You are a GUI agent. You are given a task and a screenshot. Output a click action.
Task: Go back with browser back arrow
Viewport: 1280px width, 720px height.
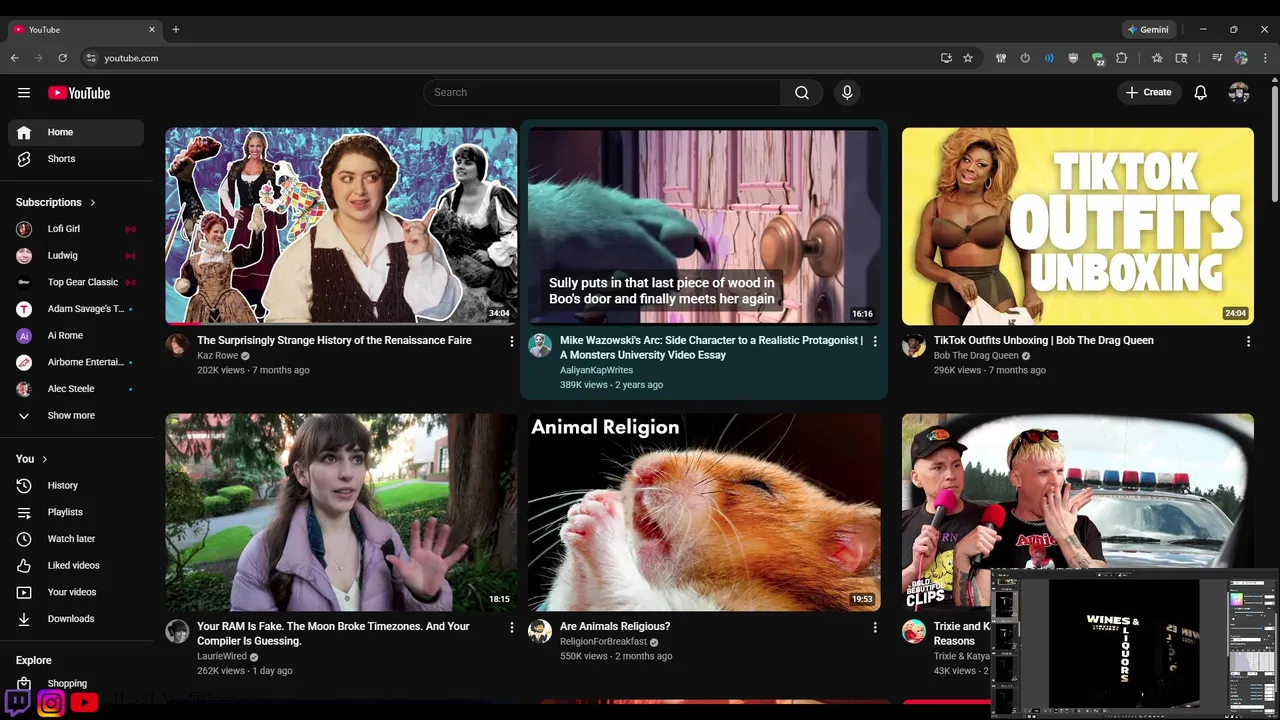click(x=14, y=58)
